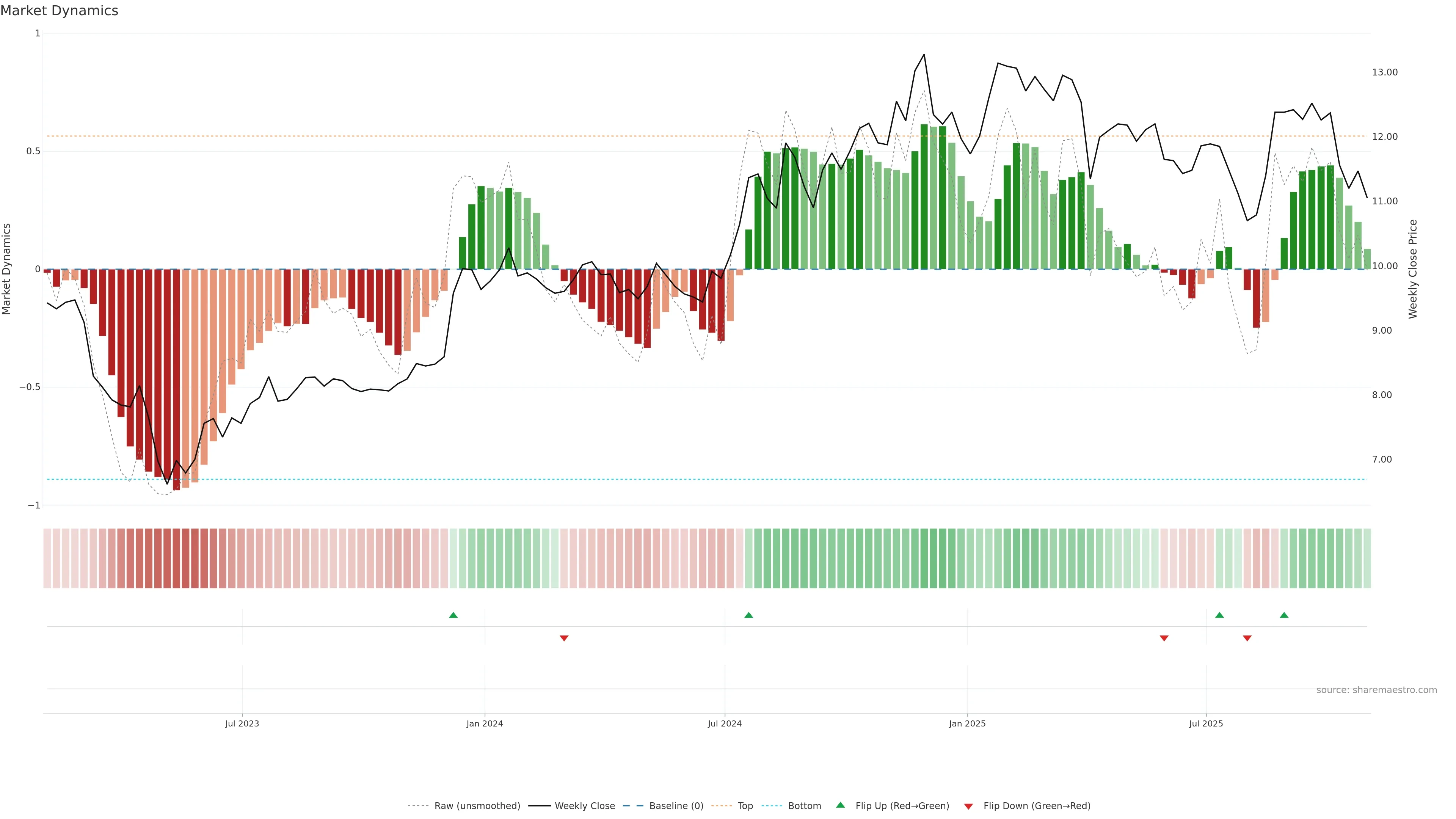The image size is (1456, 819).
Task: Click the last red Flip Down triangle marker
Action: [x=1247, y=638]
